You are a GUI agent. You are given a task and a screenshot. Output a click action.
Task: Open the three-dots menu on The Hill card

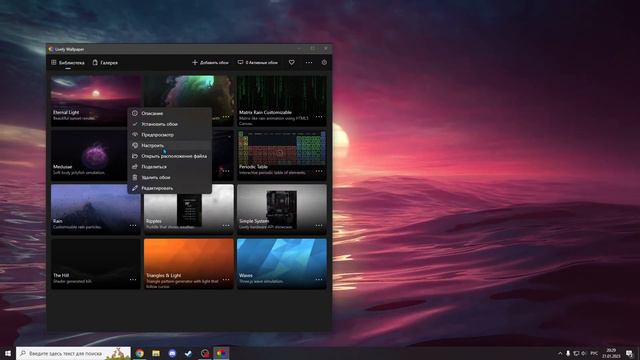[133, 280]
